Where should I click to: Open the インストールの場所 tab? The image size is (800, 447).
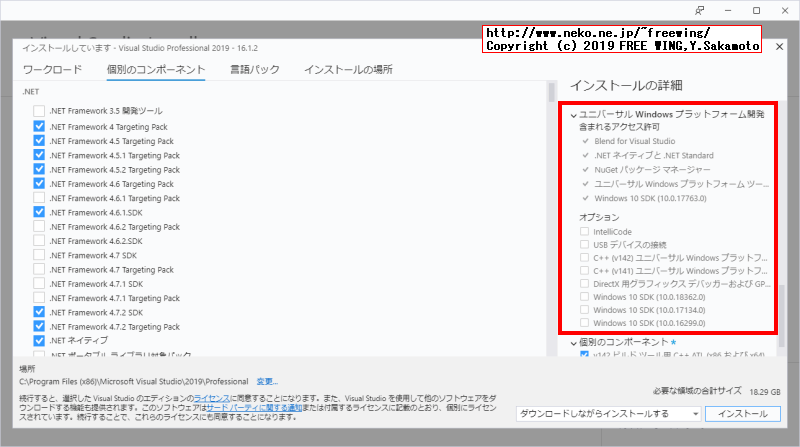[x=348, y=69]
